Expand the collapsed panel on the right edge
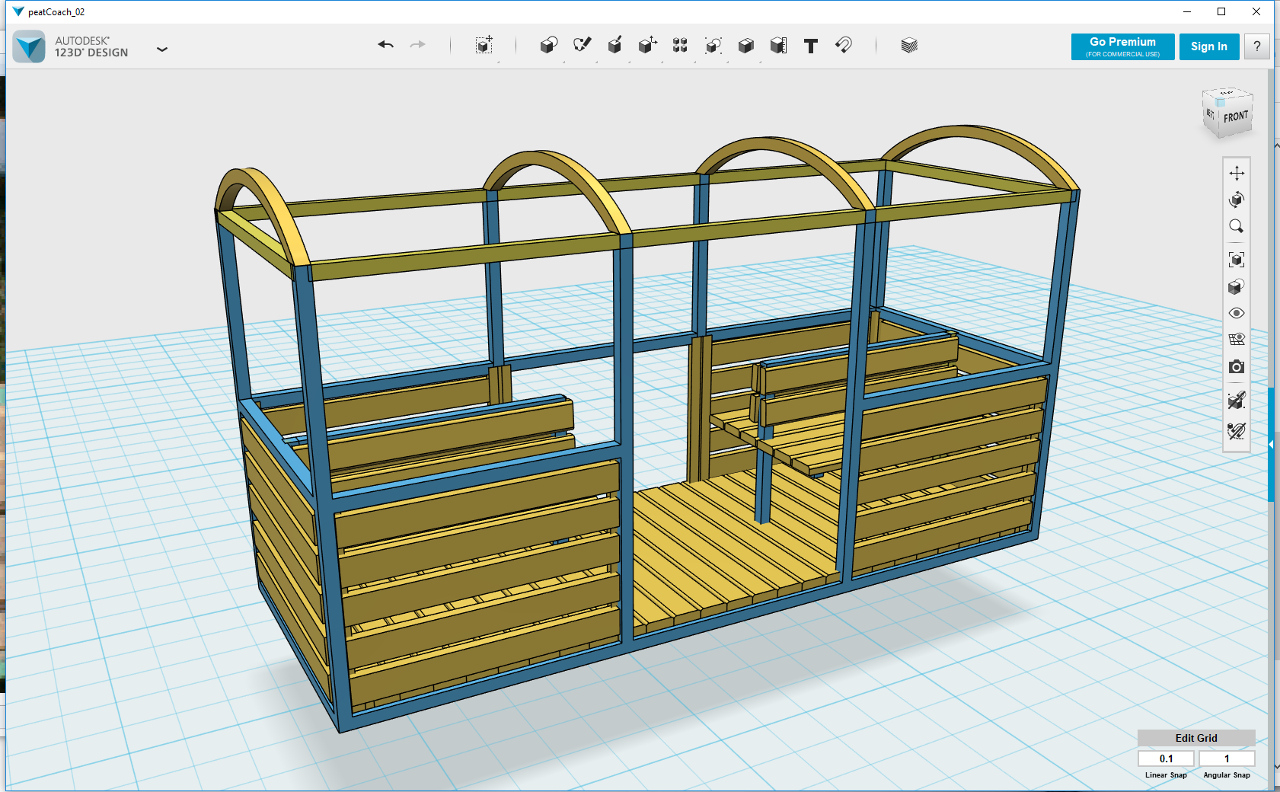Image resolution: width=1280 pixels, height=792 pixels. pos(1271,443)
